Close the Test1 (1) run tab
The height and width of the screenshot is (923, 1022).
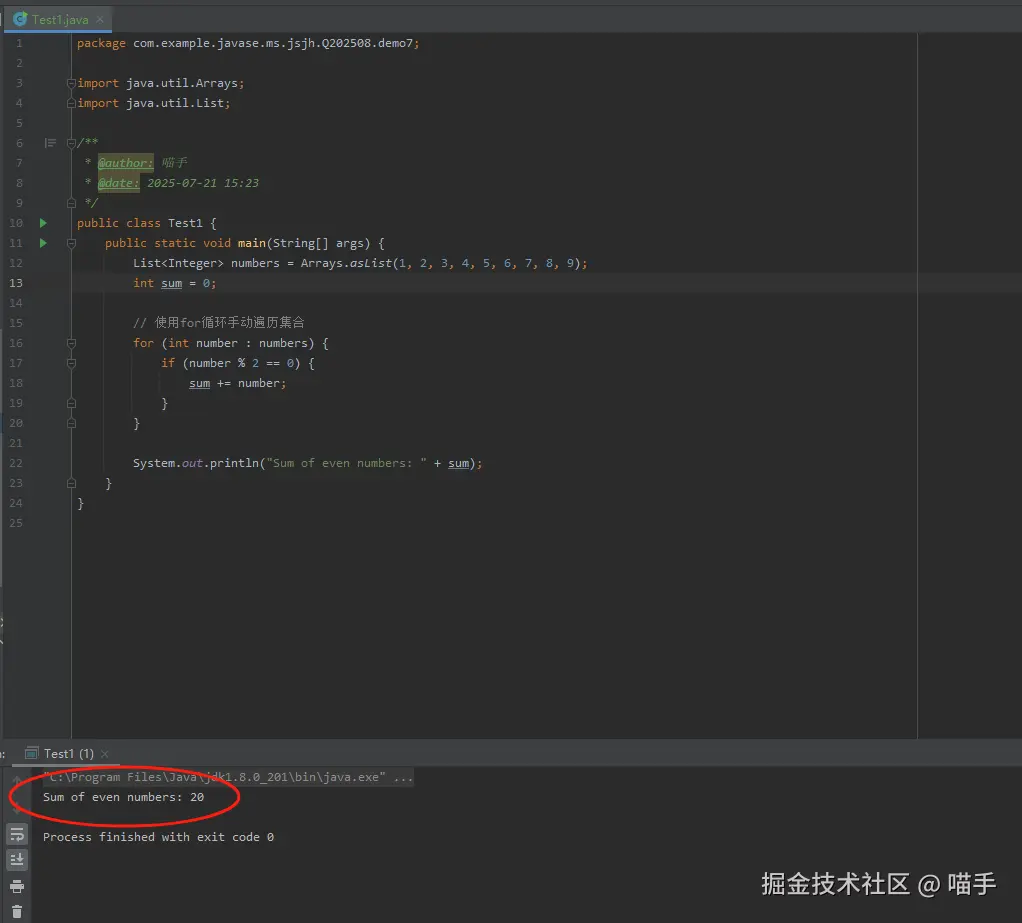105,754
